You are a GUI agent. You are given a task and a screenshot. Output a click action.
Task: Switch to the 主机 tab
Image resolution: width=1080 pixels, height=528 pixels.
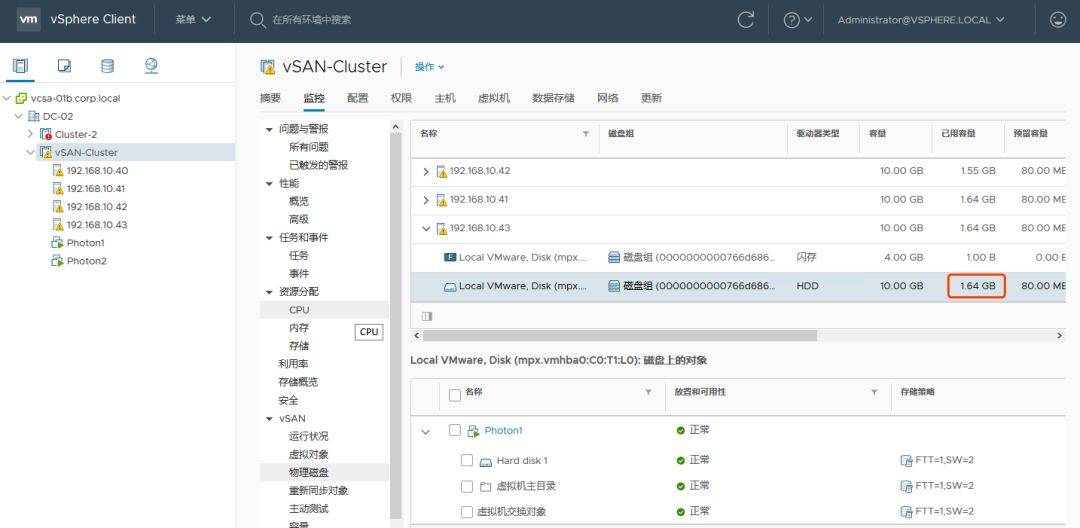pos(445,98)
